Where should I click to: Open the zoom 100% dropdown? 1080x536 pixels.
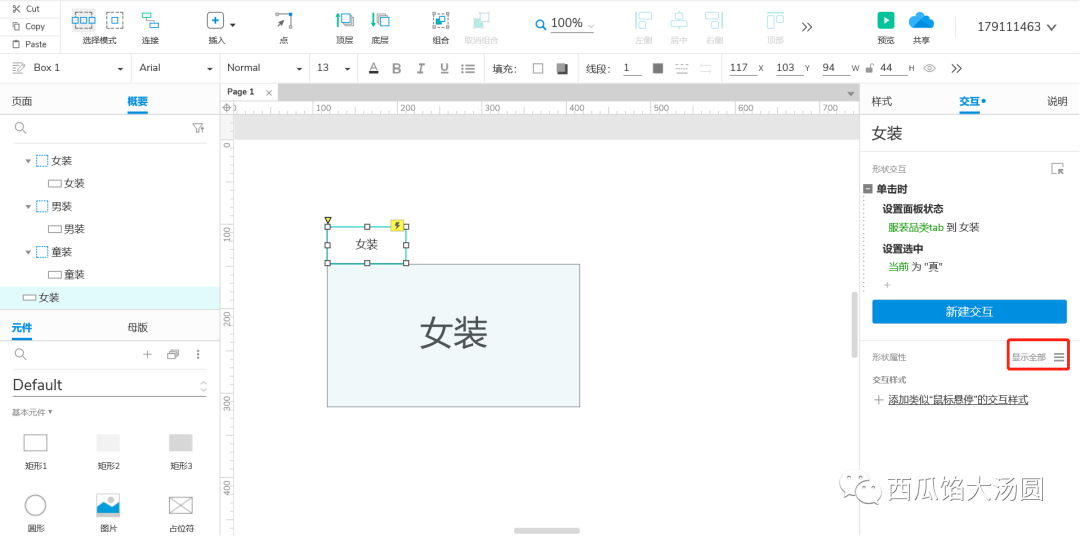565,24
